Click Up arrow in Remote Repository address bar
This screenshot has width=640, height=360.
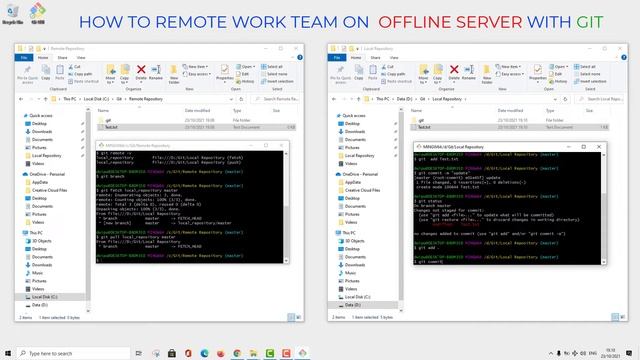point(45,99)
